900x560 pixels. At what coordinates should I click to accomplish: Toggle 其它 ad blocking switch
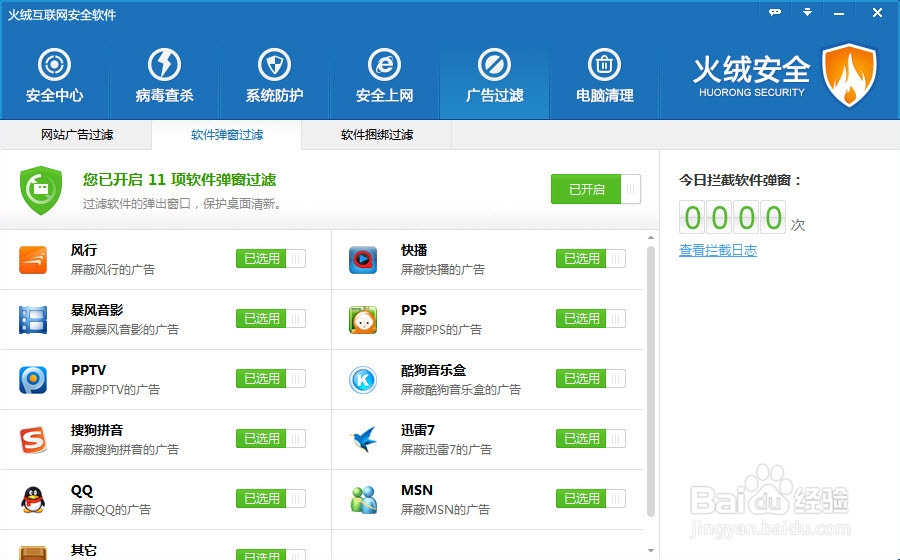(271, 554)
